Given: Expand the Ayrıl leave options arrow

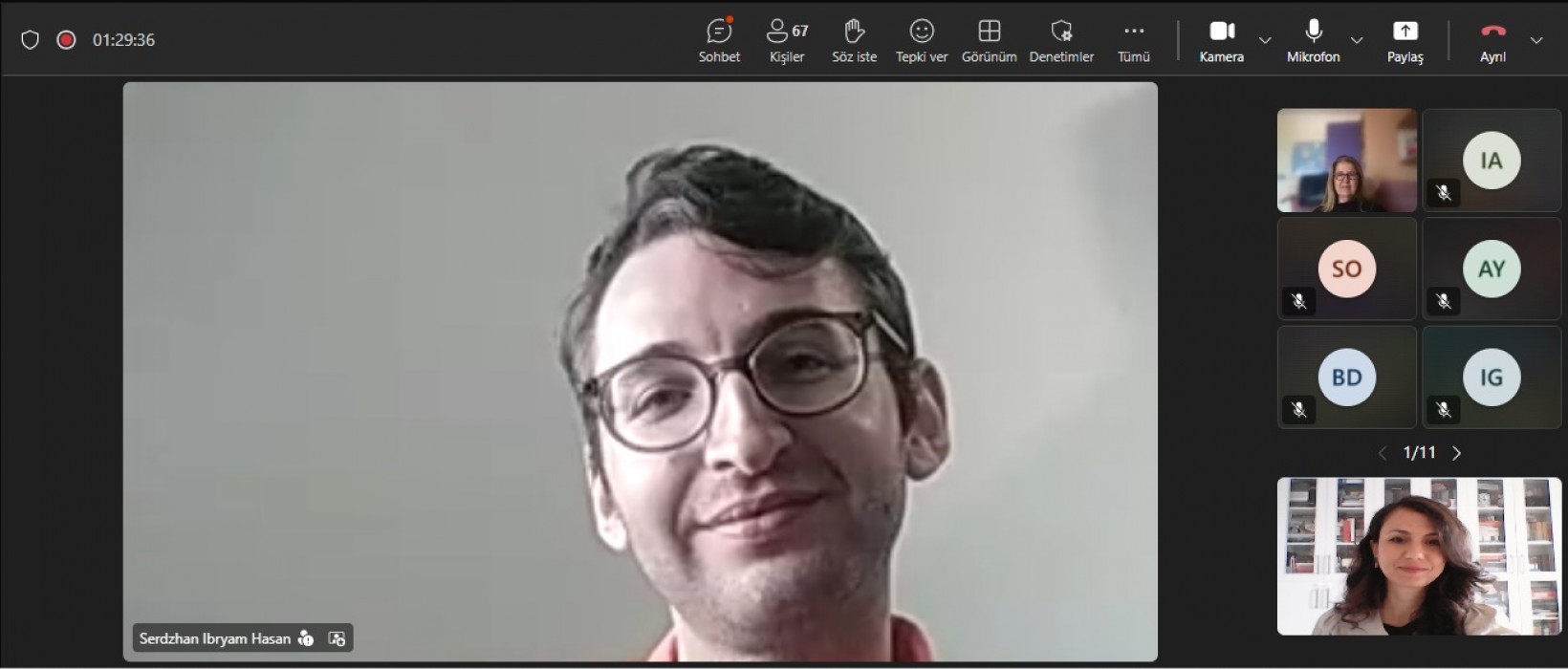Looking at the screenshot, I should click(1536, 40).
